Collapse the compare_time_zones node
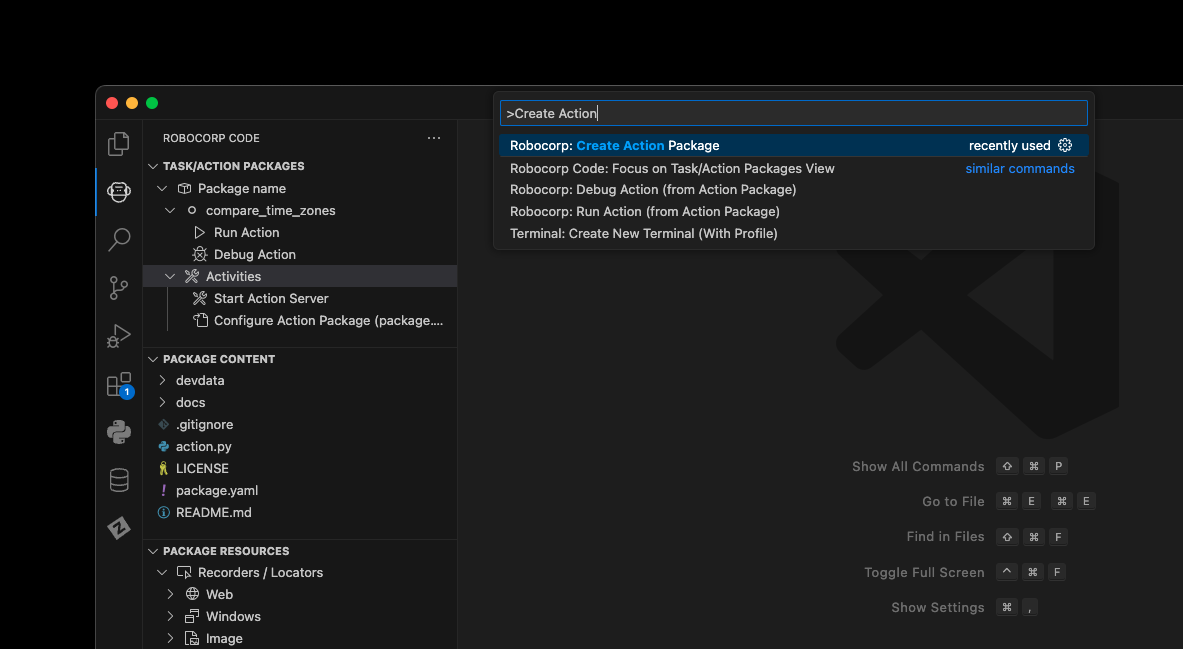The height and width of the screenshot is (649, 1183). [171, 211]
